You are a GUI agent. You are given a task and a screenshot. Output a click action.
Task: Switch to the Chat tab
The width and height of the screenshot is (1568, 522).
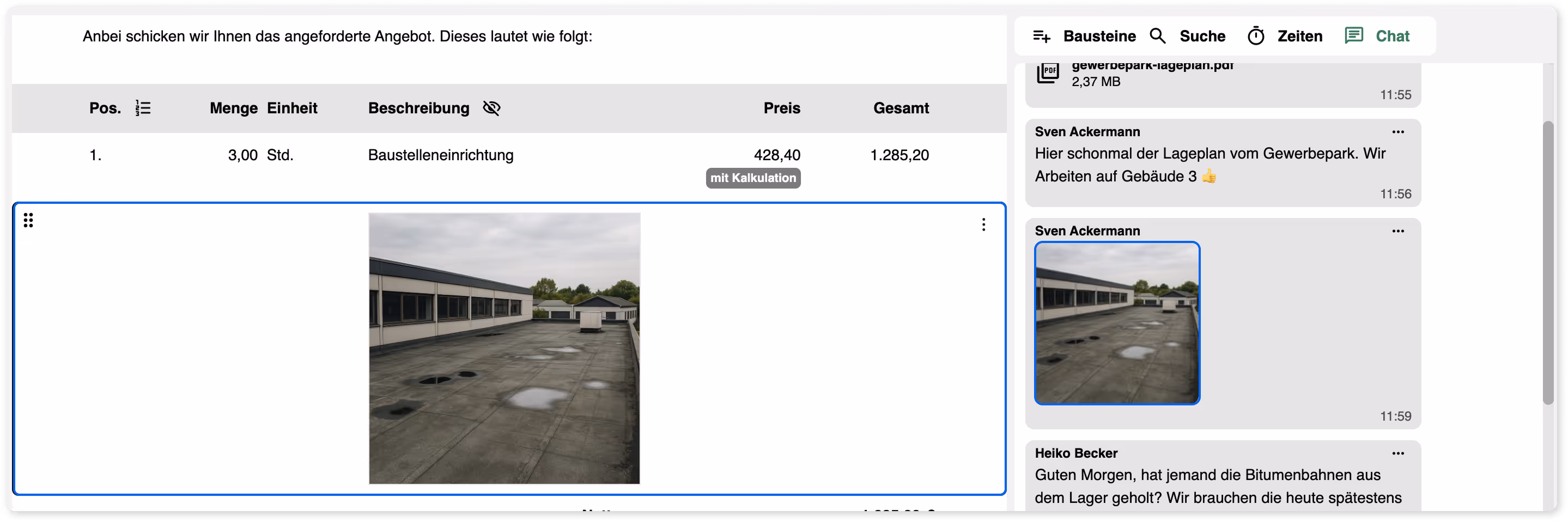1377,36
